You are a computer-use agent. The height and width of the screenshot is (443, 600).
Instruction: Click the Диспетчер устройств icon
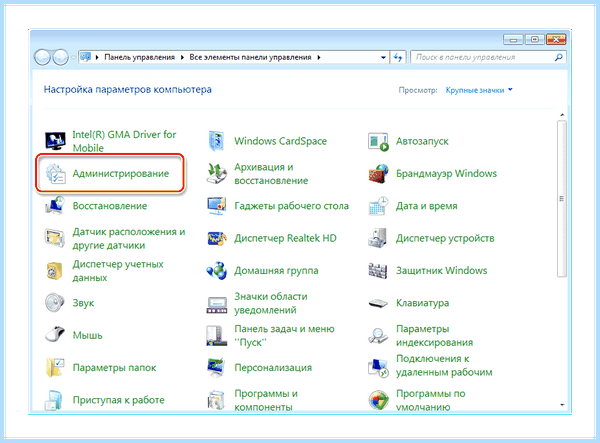click(x=378, y=238)
